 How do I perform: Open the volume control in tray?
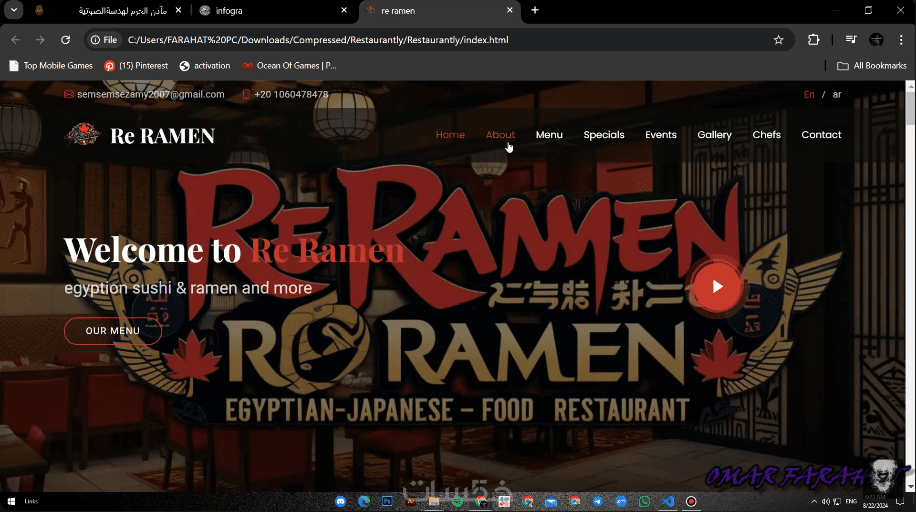coord(825,501)
